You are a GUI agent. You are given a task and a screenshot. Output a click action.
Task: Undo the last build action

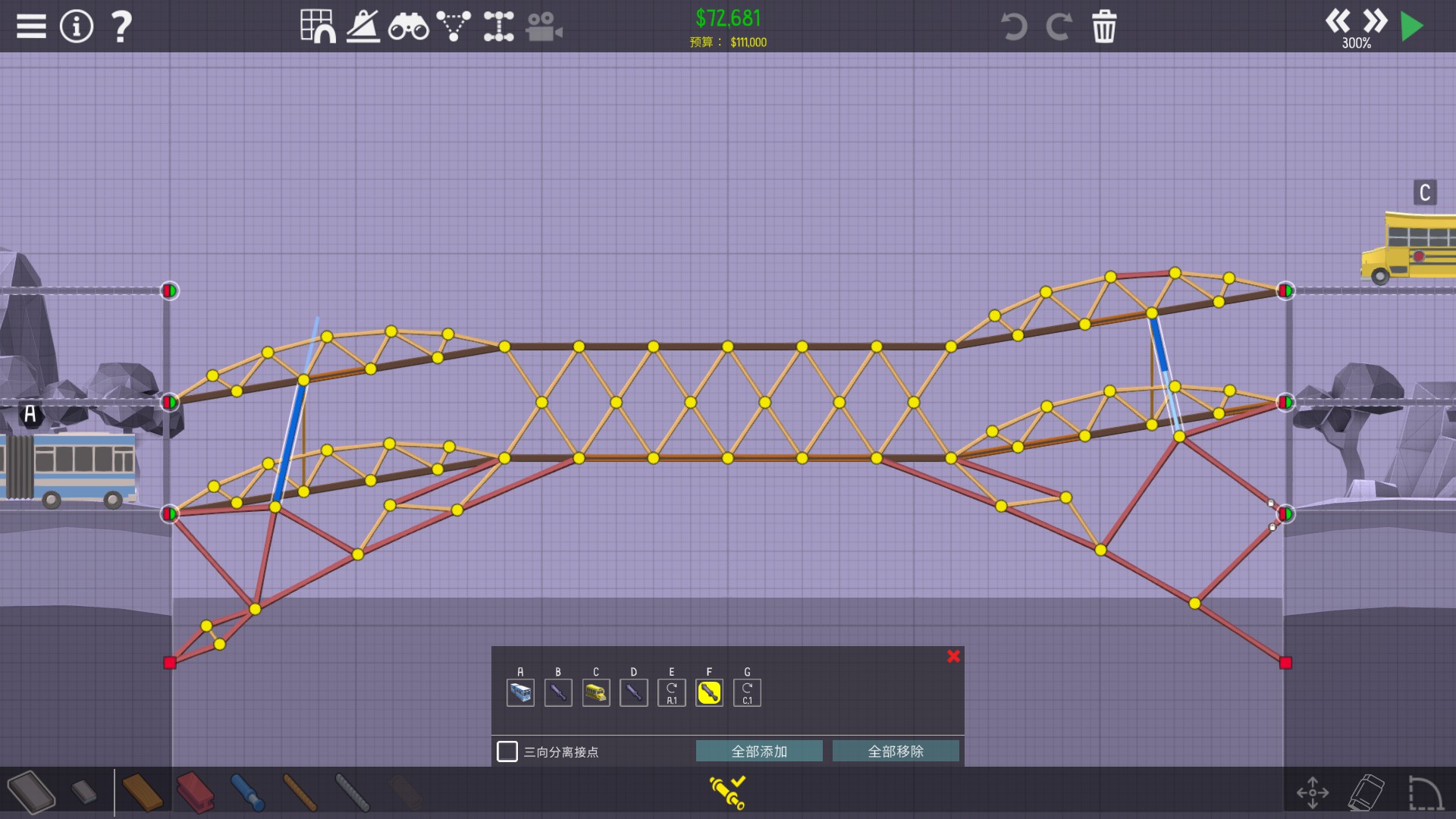(x=1013, y=27)
